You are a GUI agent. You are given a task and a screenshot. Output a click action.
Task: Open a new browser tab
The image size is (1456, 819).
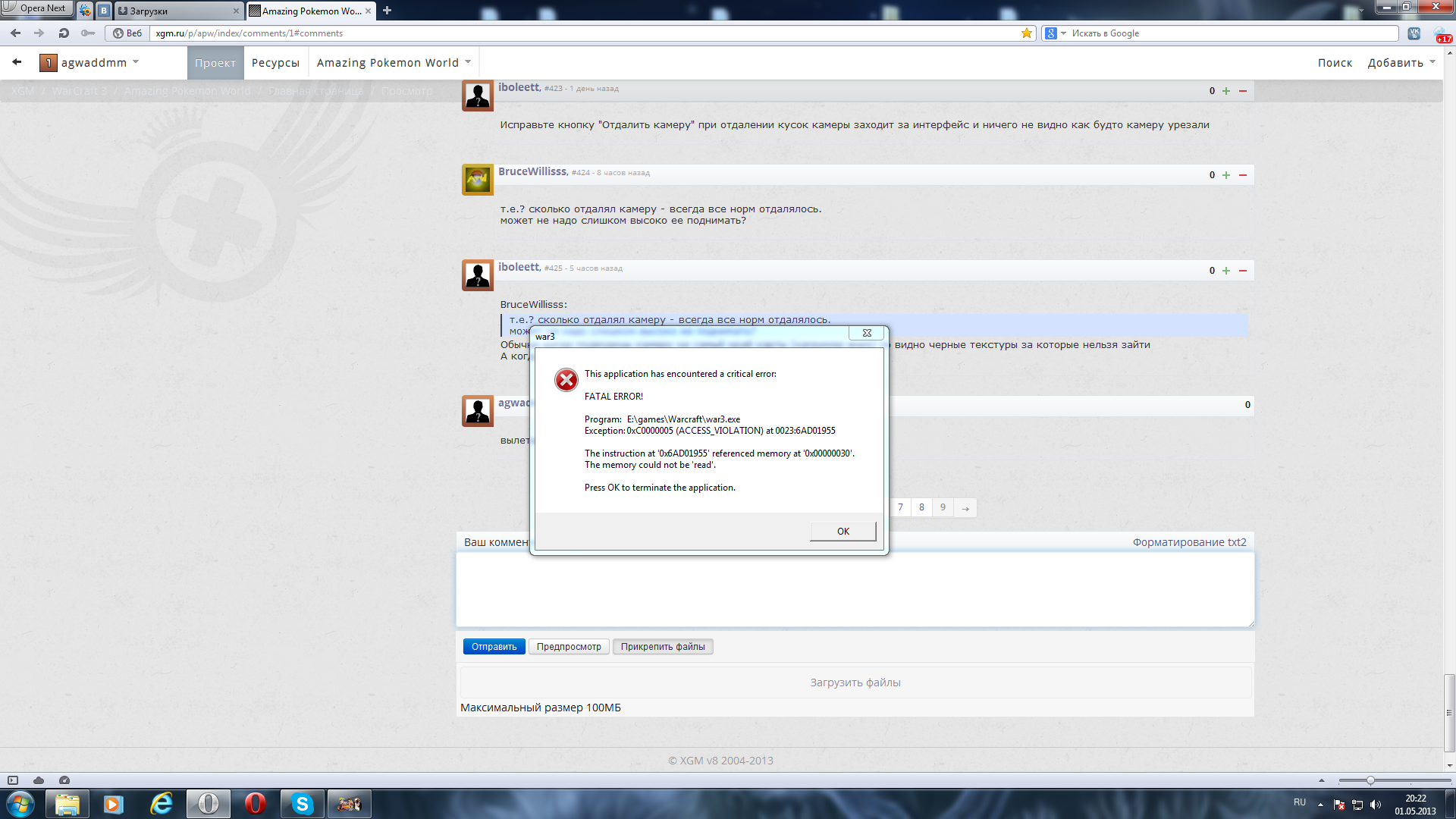click(387, 10)
